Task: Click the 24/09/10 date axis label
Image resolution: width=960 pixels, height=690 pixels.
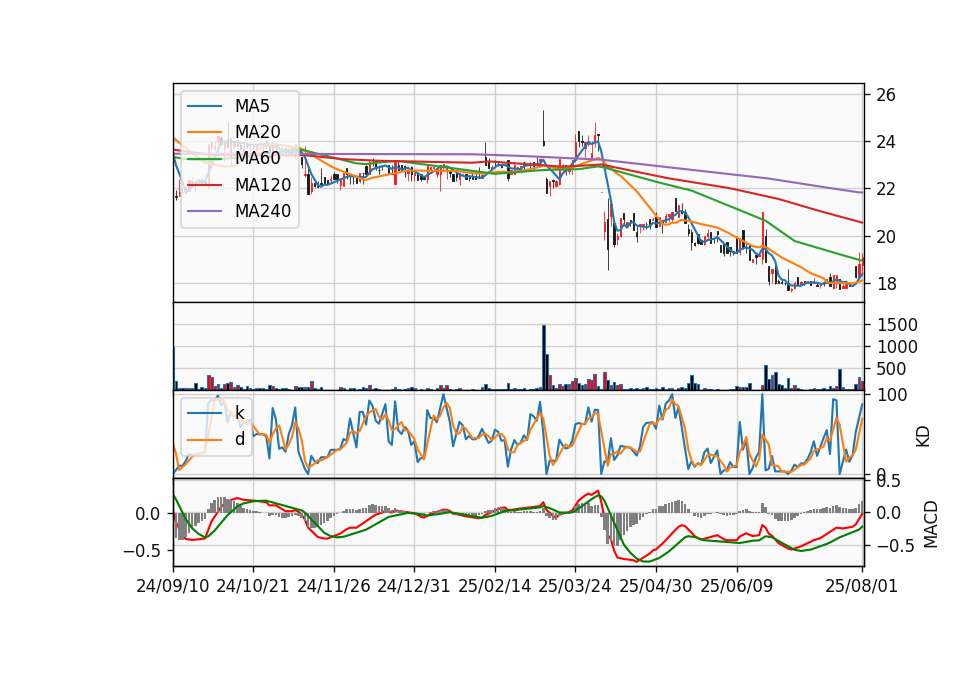Action: [173, 586]
